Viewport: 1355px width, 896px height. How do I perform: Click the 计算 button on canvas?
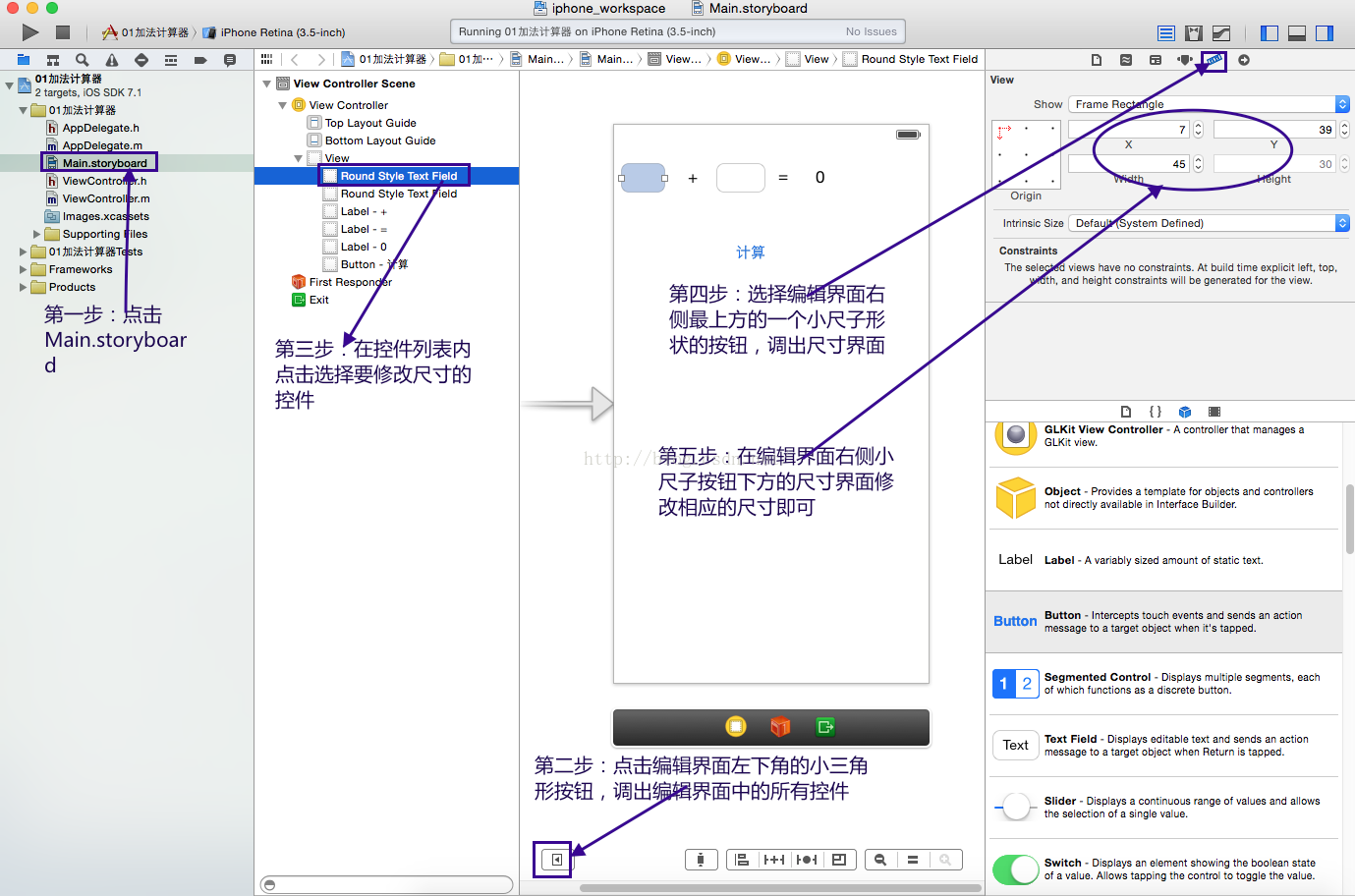coord(751,252)
